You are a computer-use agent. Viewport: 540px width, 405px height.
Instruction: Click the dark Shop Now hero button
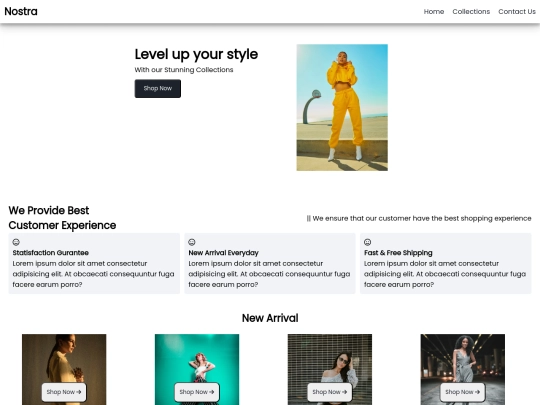point(158,89)
